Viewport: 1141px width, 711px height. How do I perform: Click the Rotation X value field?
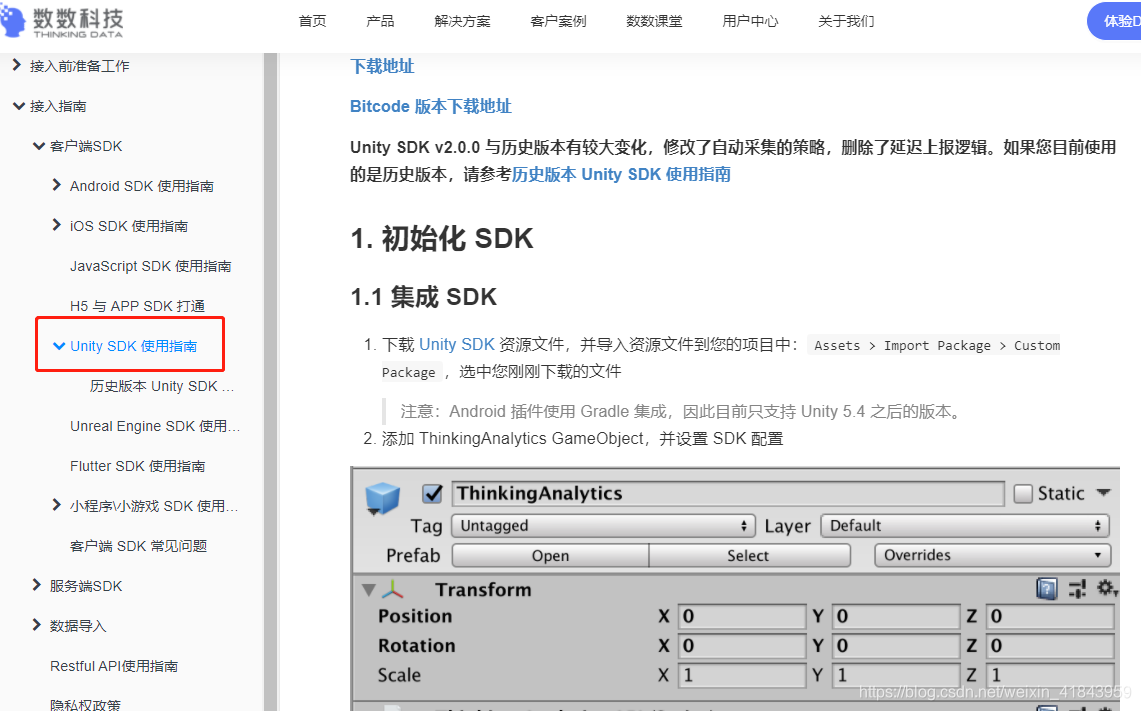(x=742, y=646)
